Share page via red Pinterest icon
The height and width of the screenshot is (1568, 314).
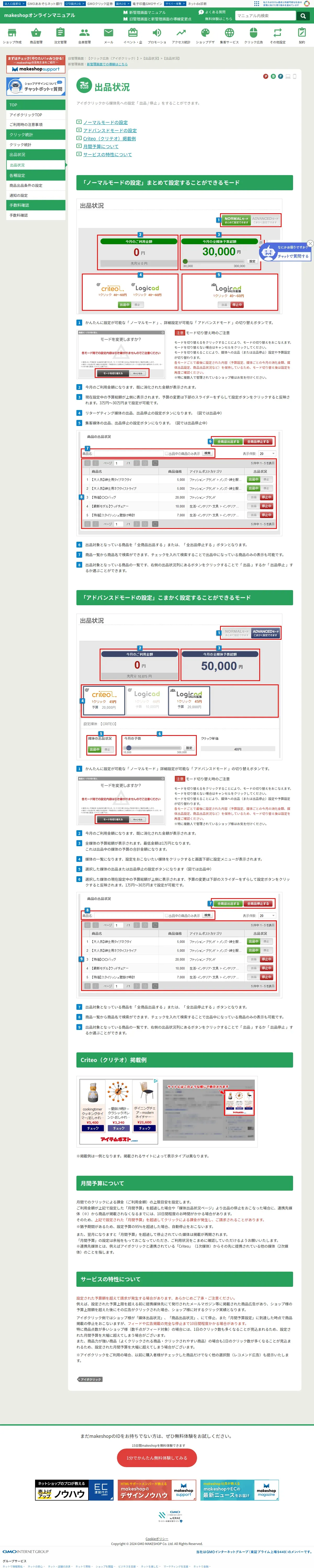265,76
